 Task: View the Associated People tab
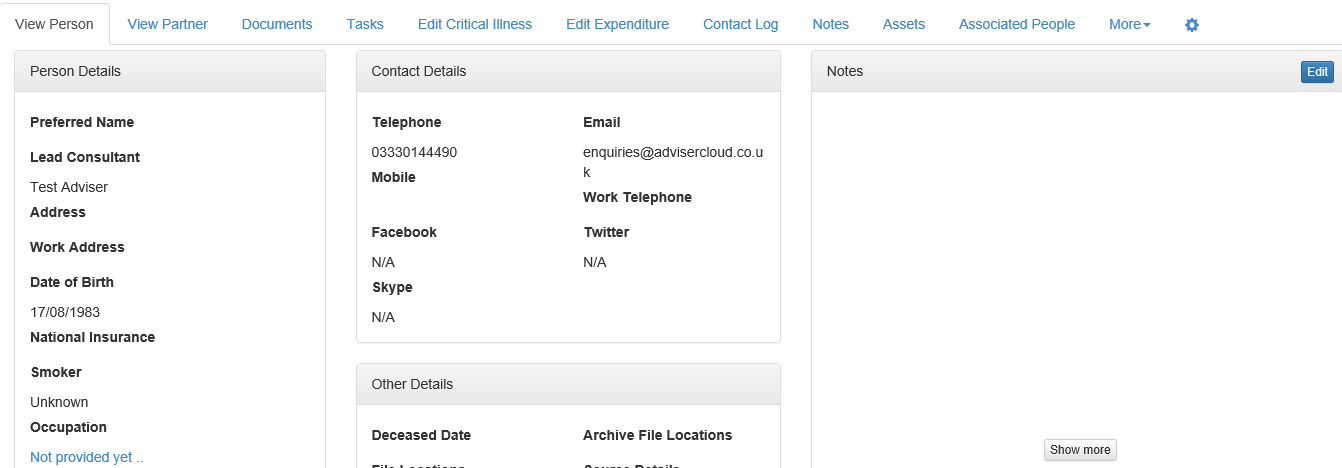point(1016,25)
